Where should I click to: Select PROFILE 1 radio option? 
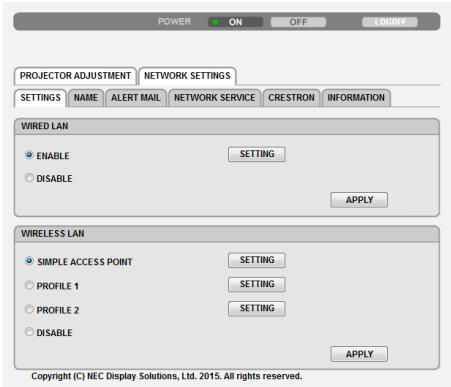[29, 285]
